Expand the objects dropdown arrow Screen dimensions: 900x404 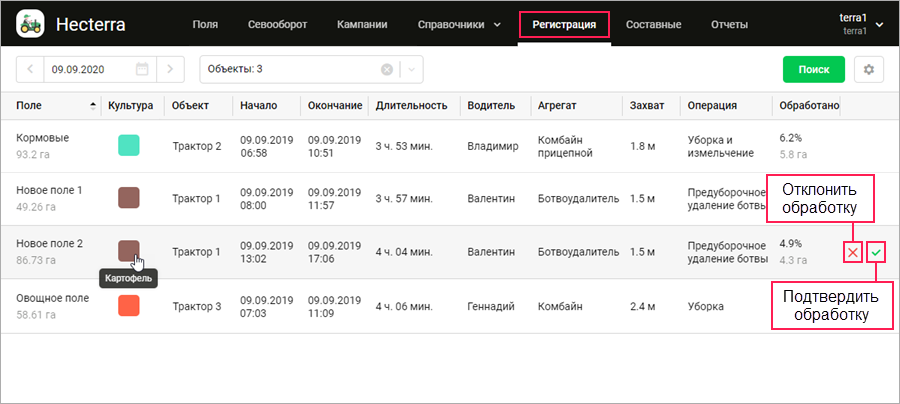pos(411,69)
